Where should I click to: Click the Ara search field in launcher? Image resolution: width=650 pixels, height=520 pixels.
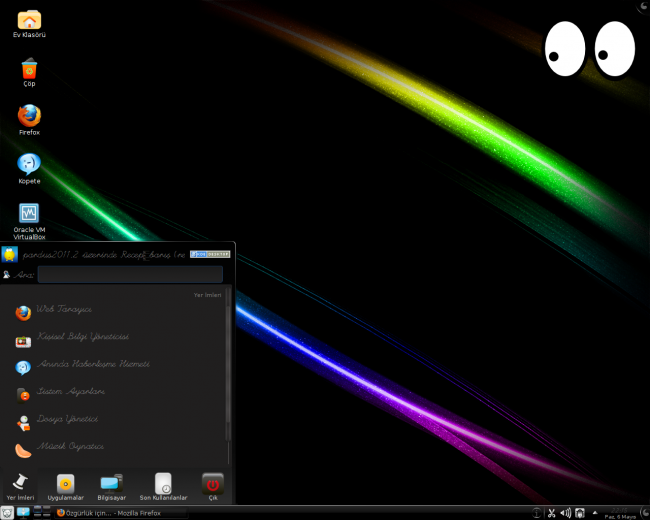(130, 274)
